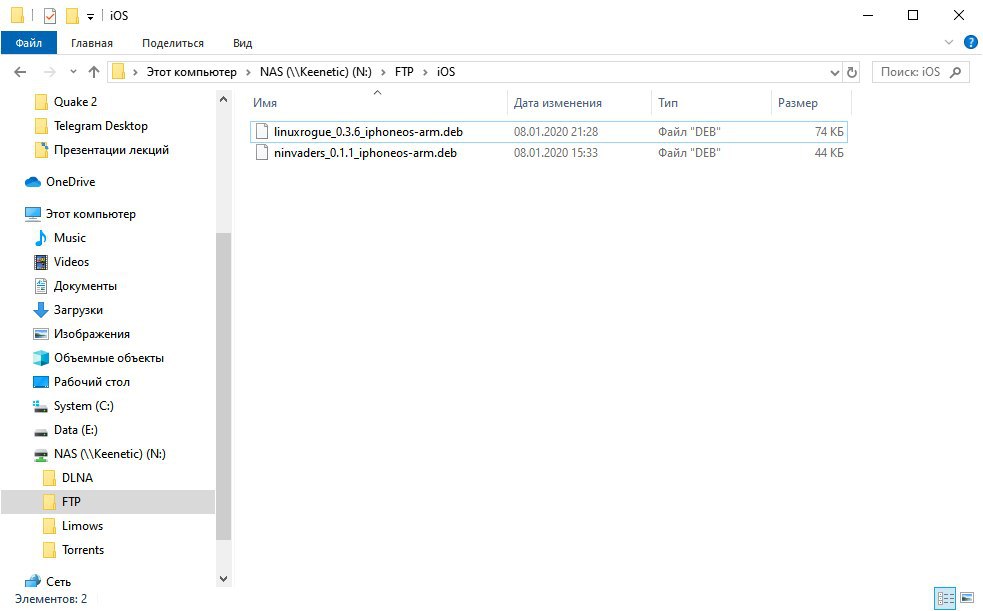Refresh the iOS folder view

click(851, 72)
